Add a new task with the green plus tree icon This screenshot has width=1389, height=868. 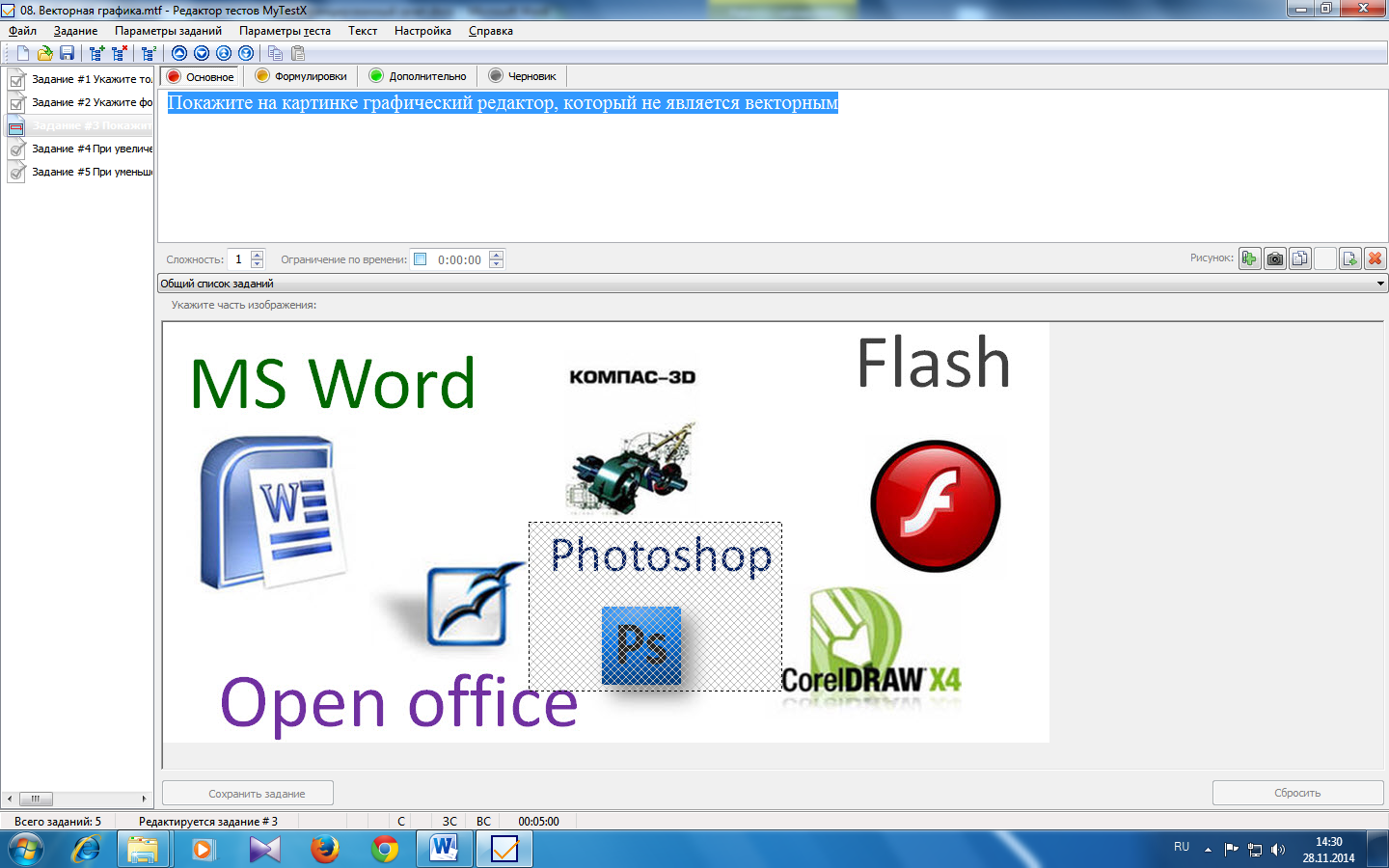coord(96,53)
